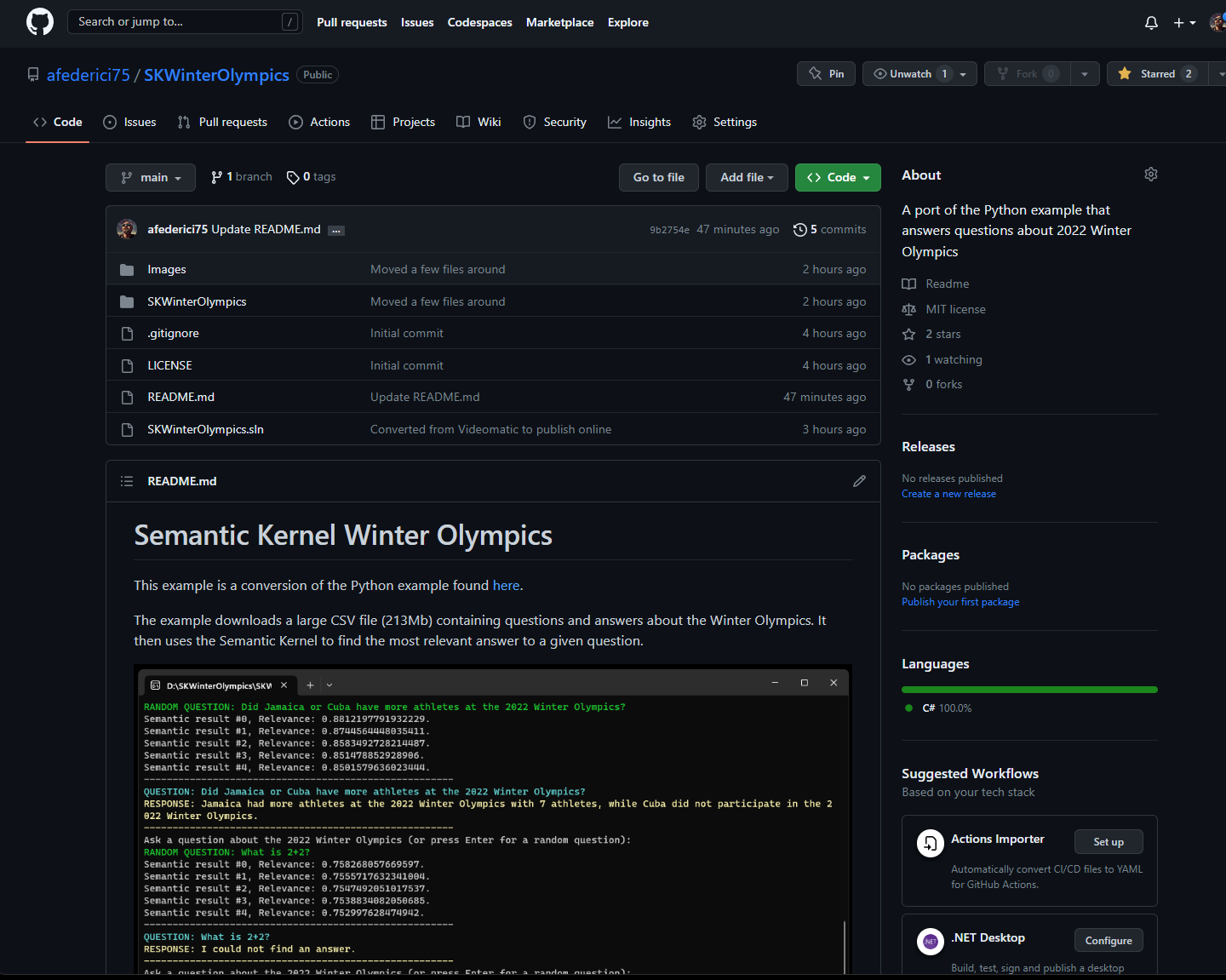Open the green Code dropdown
The image size is (1226, 980).
pyautogui.click(x=838, y=177)
